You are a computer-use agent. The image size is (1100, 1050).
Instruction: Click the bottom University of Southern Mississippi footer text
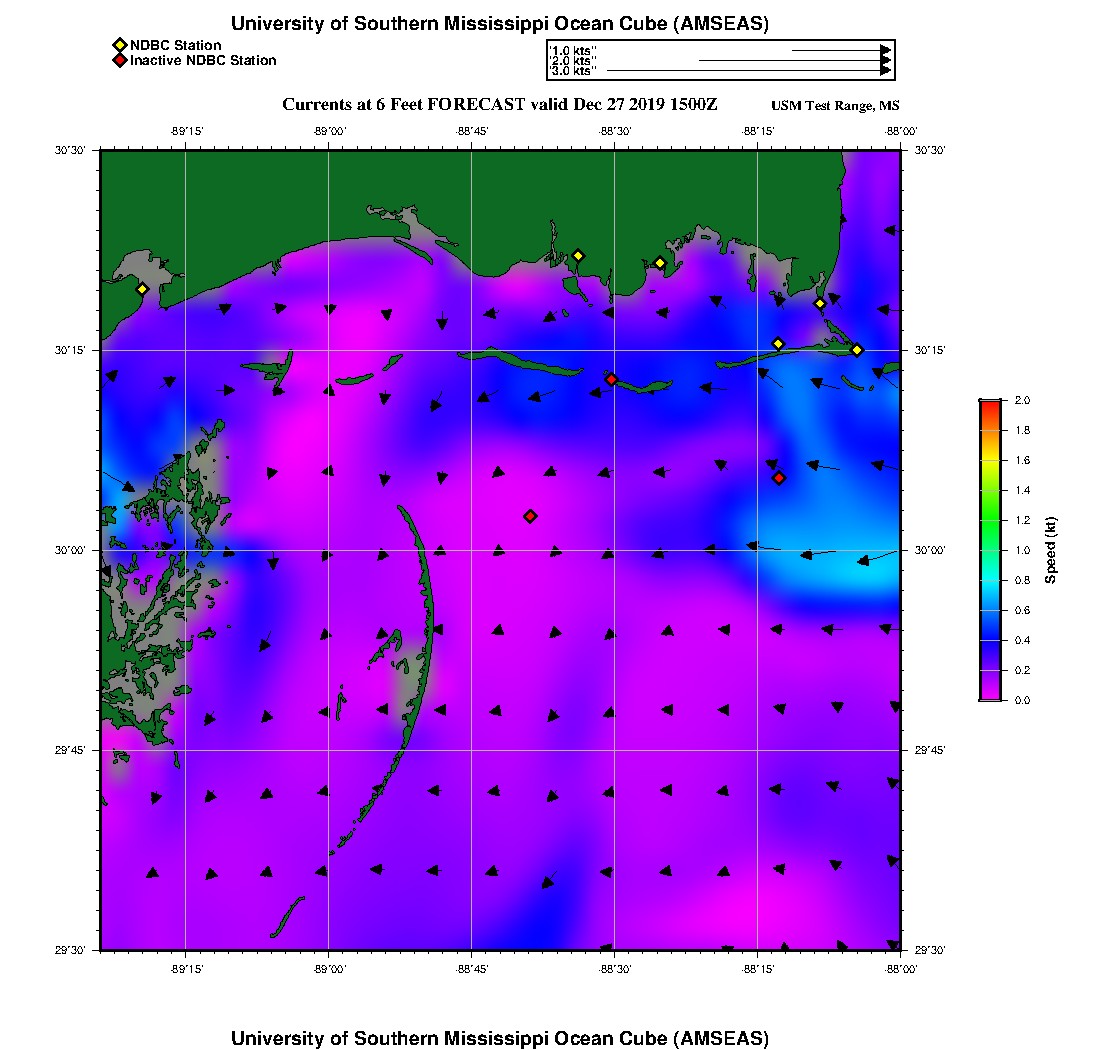pyautogui.click(x=499, y=1038)
